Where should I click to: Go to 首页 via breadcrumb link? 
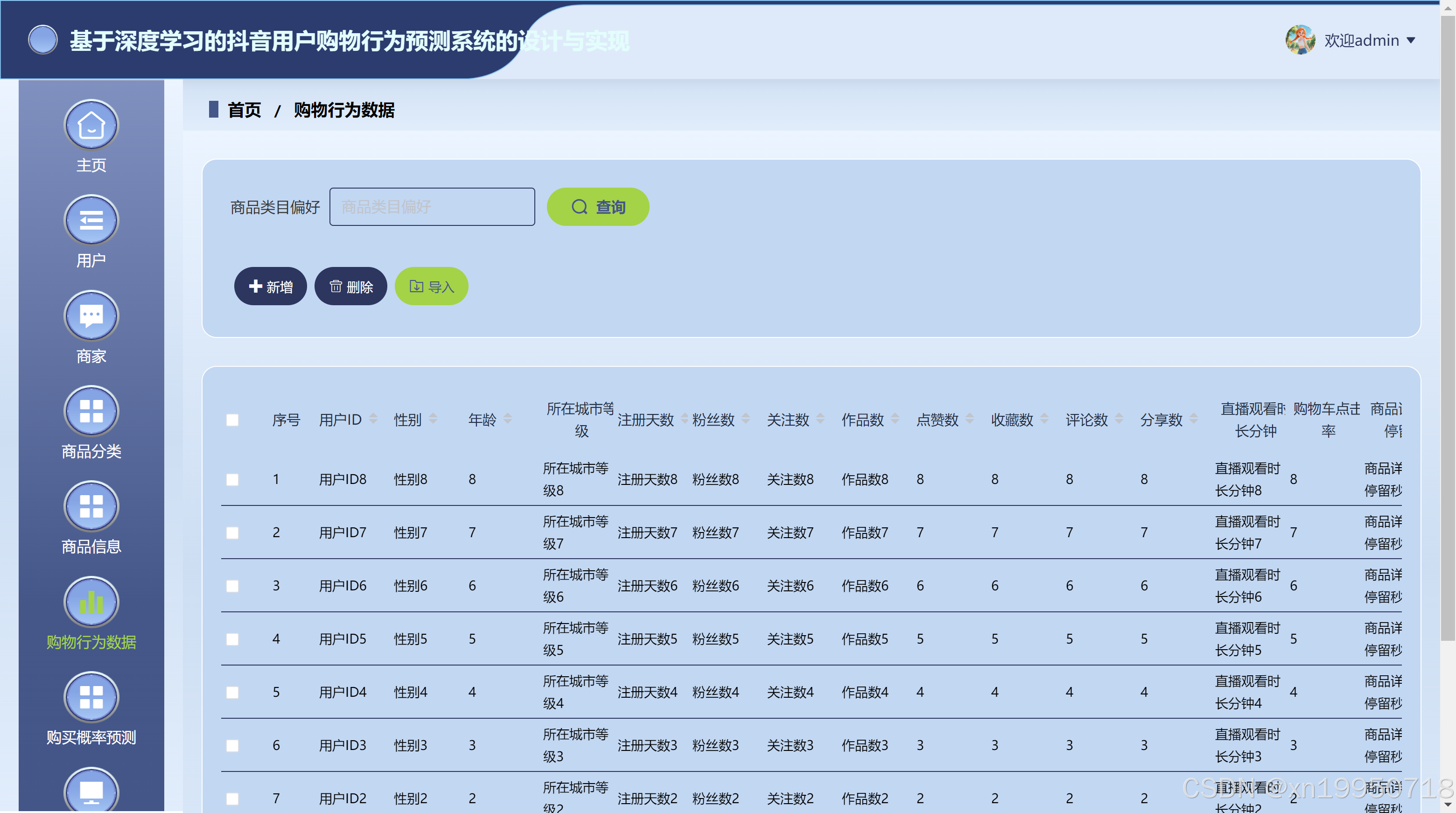click(244, 110)
